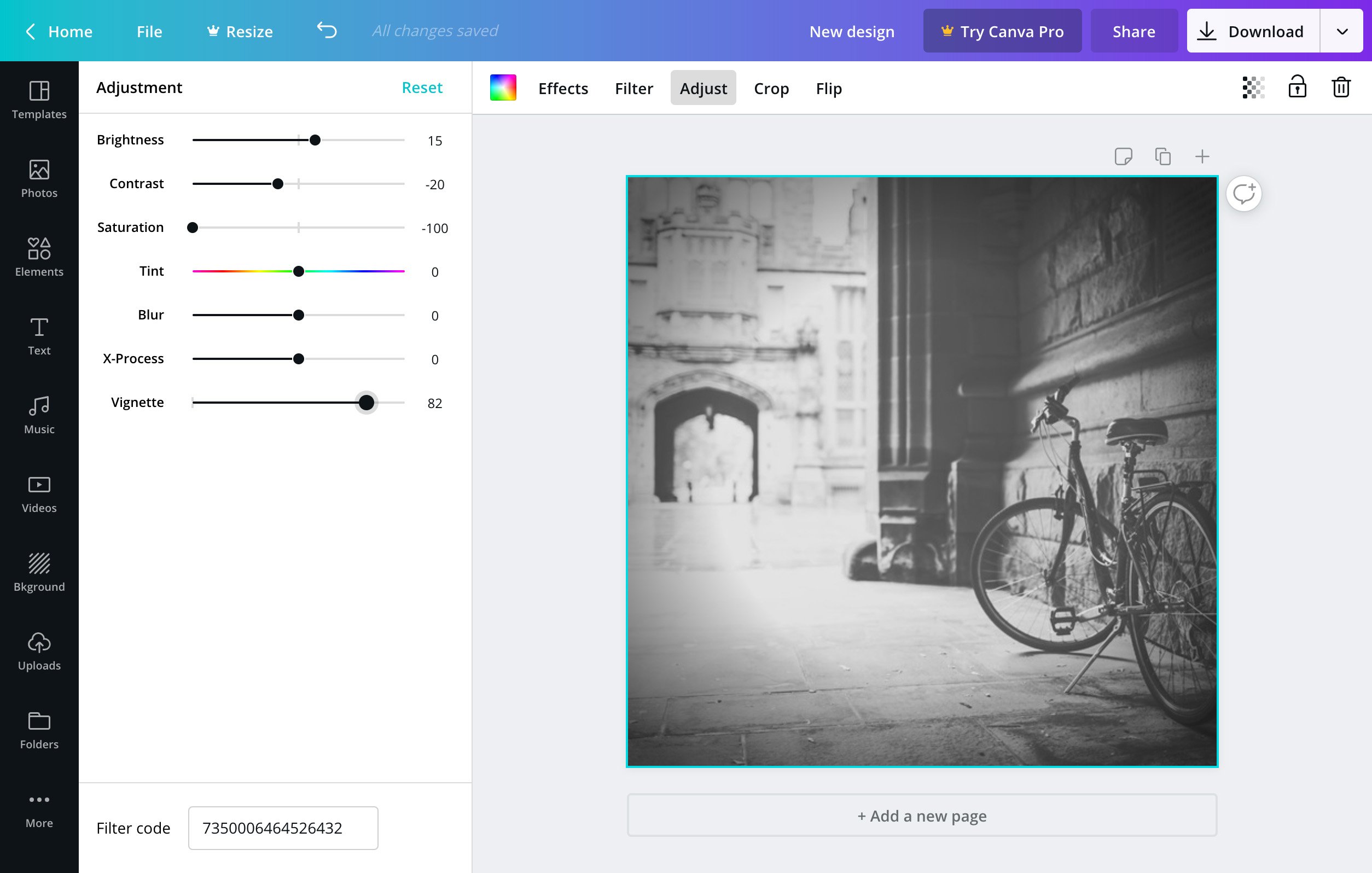Expand Templates in the sidebar
The height and width of the screenshot is (873, 1372).
pyautogui.click(x=38, y=99)
